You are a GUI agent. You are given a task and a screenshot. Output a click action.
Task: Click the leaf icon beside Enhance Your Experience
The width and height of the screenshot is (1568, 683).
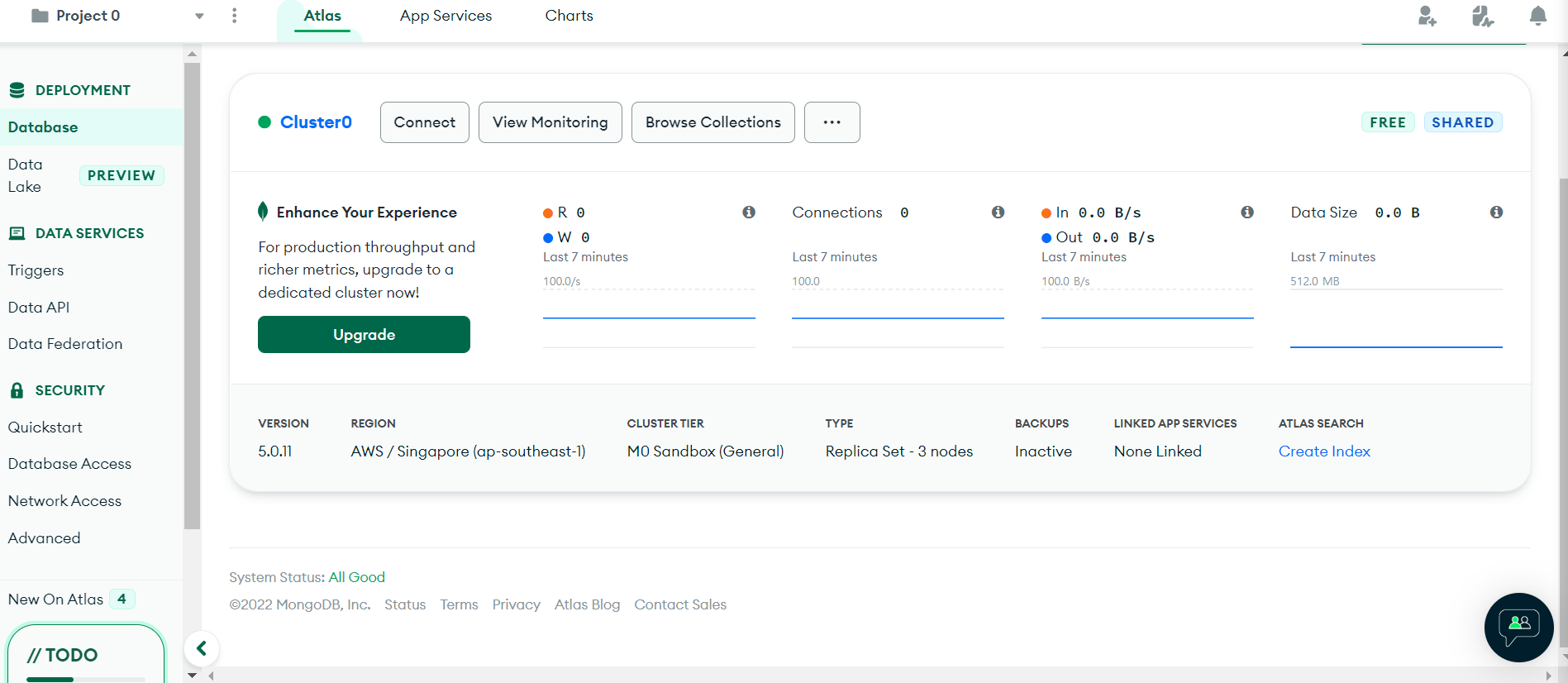263,212
